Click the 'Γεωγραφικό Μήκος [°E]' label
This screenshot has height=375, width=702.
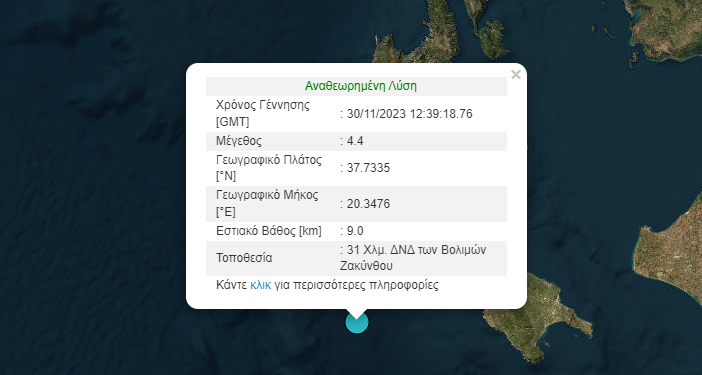coord(267,204)
